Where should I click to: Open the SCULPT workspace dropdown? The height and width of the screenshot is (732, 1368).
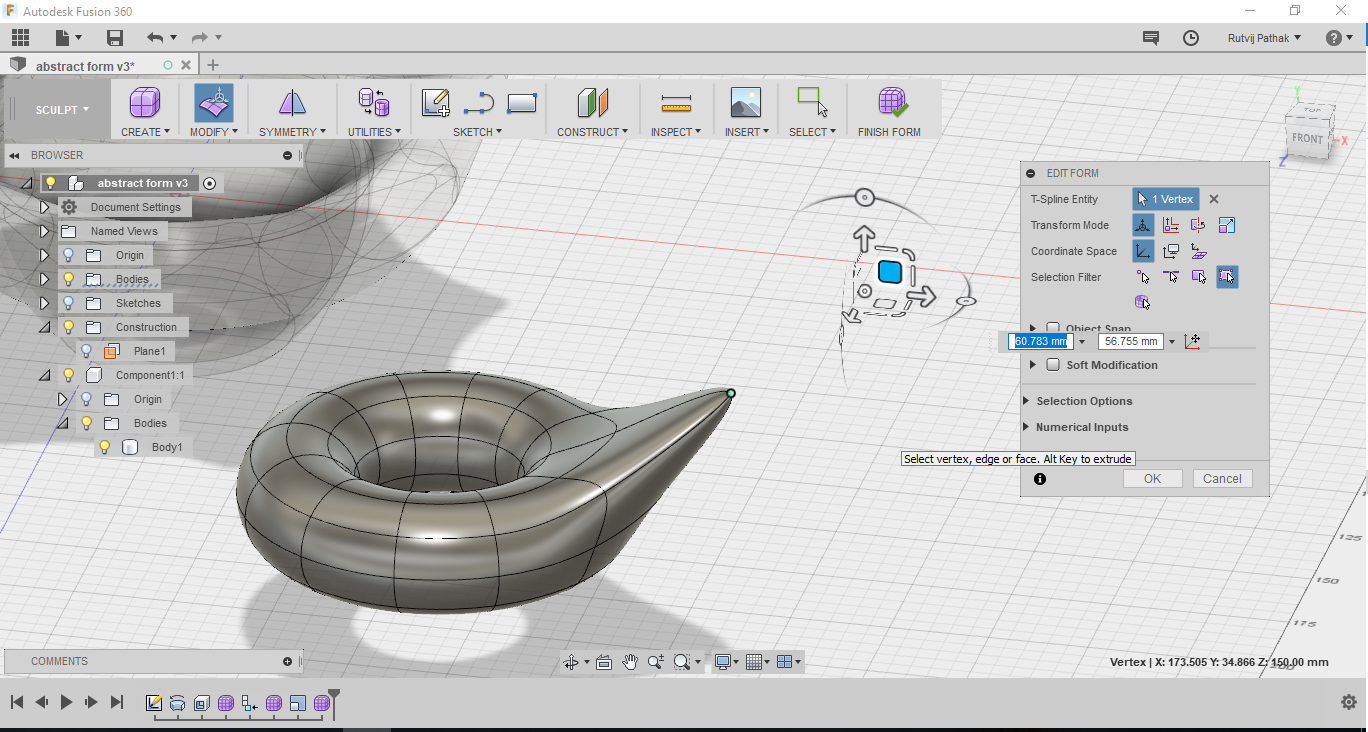tap(62, 110)
